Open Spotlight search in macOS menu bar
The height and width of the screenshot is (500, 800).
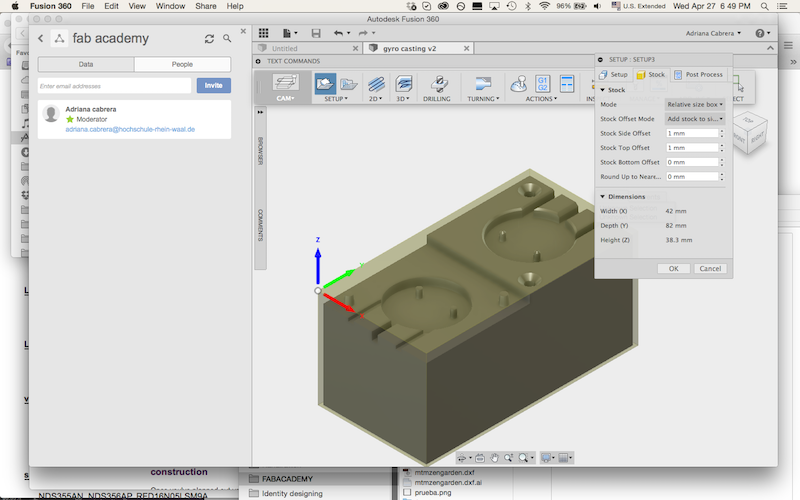tap(764, 6)
